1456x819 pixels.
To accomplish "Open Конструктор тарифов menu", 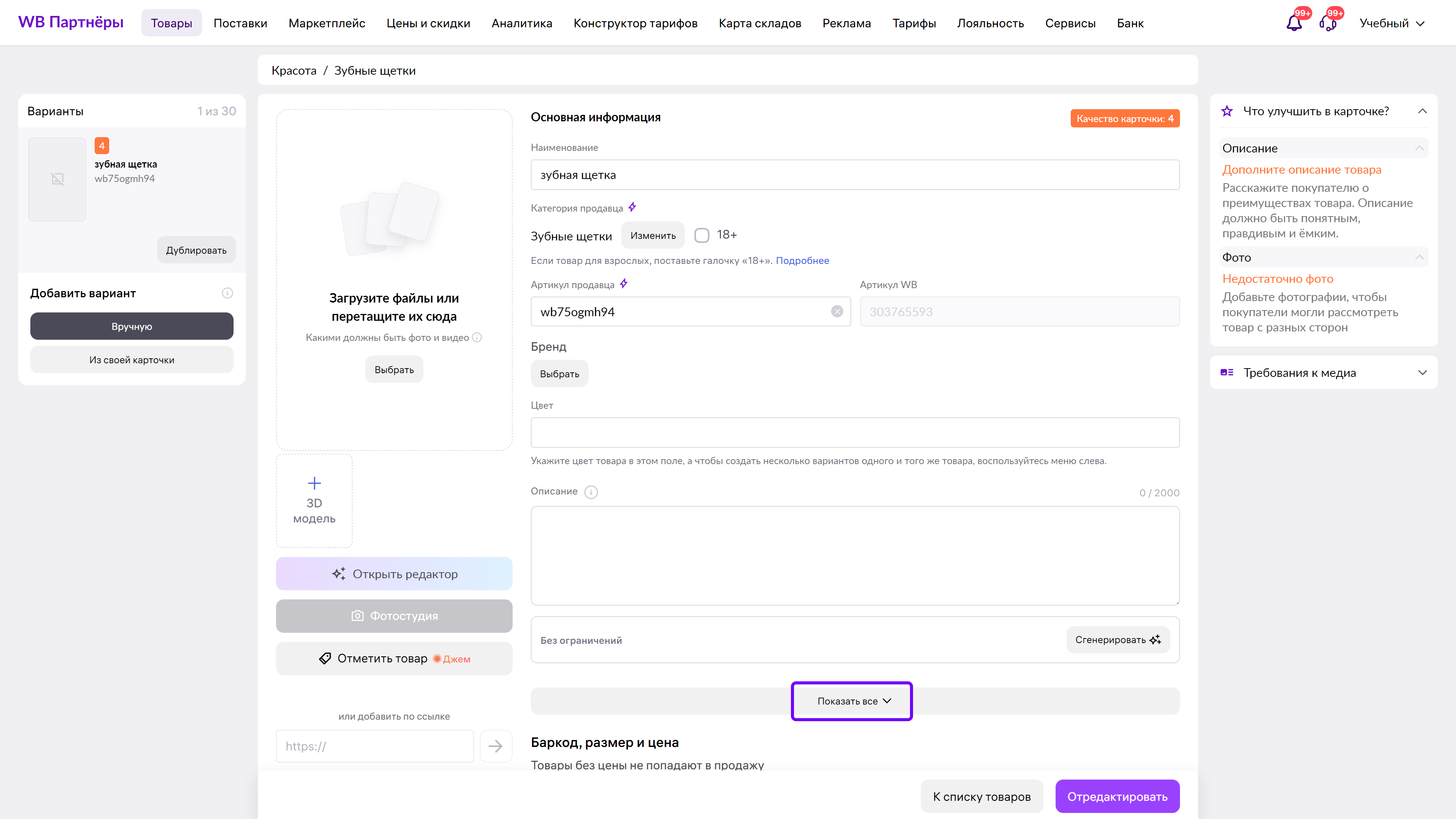I will click(635, 23).
